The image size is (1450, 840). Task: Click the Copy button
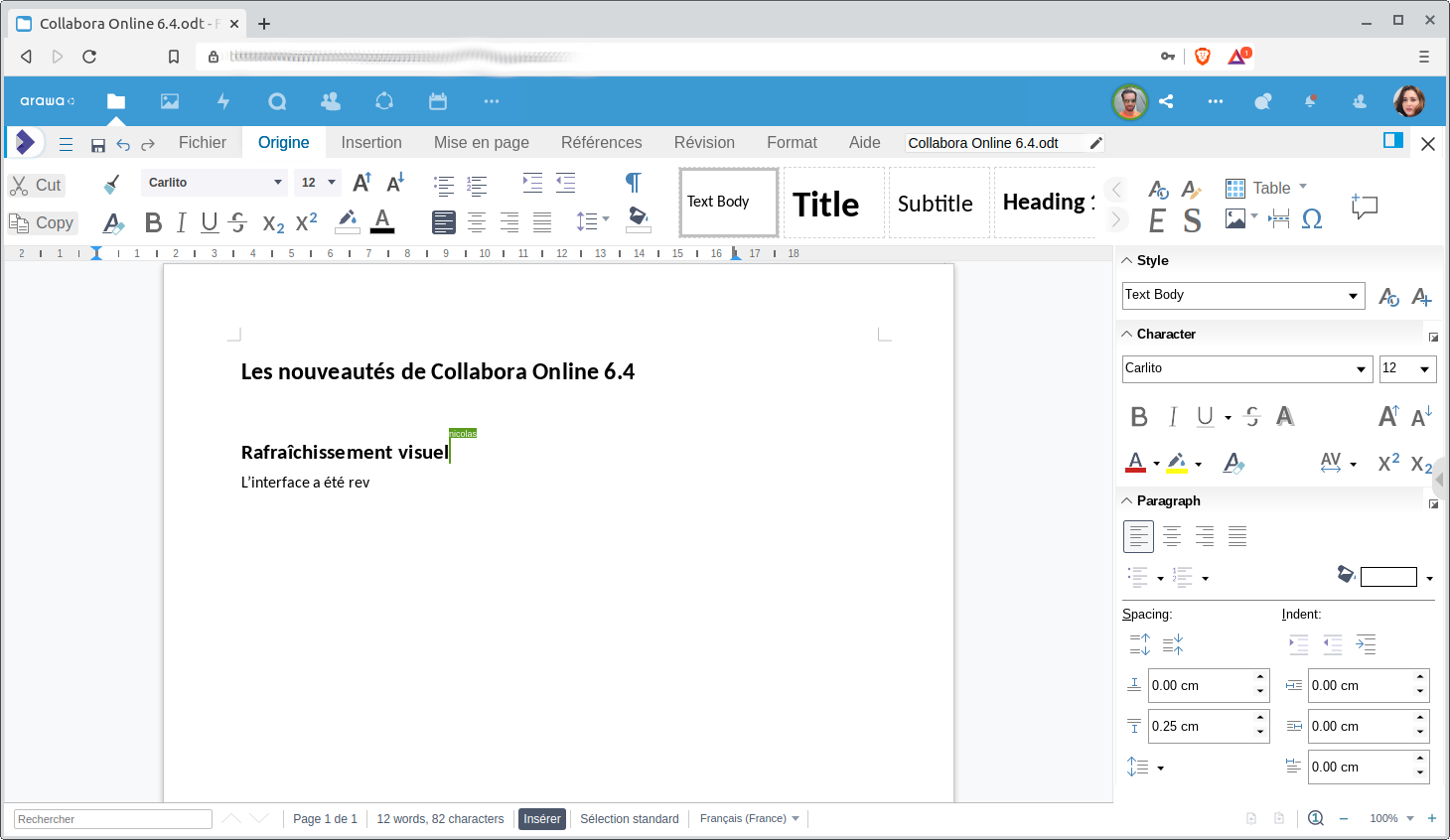(43, 223)
